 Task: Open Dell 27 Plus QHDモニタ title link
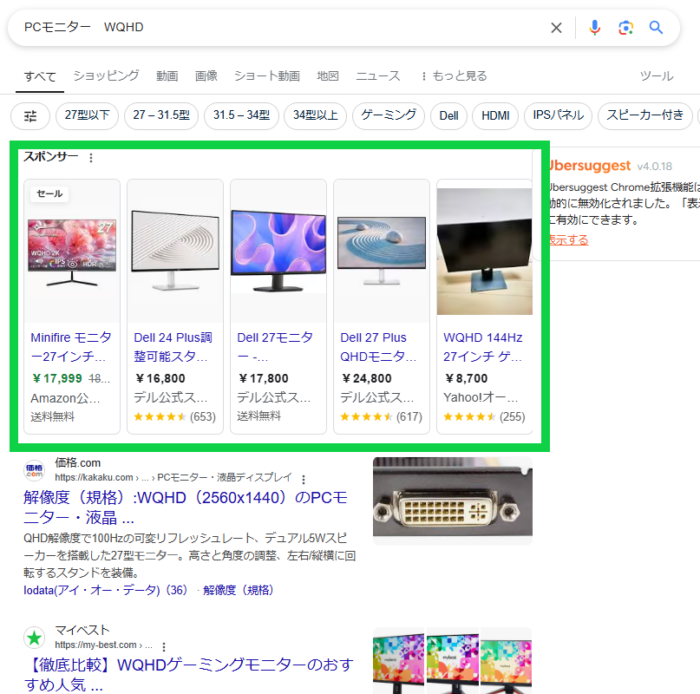pos(378,347)
